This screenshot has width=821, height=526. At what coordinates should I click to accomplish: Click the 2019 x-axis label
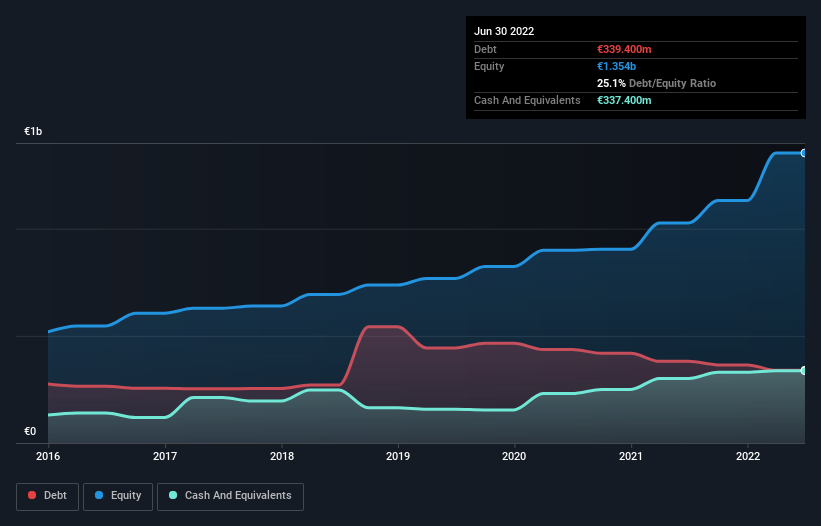(398, 456)
